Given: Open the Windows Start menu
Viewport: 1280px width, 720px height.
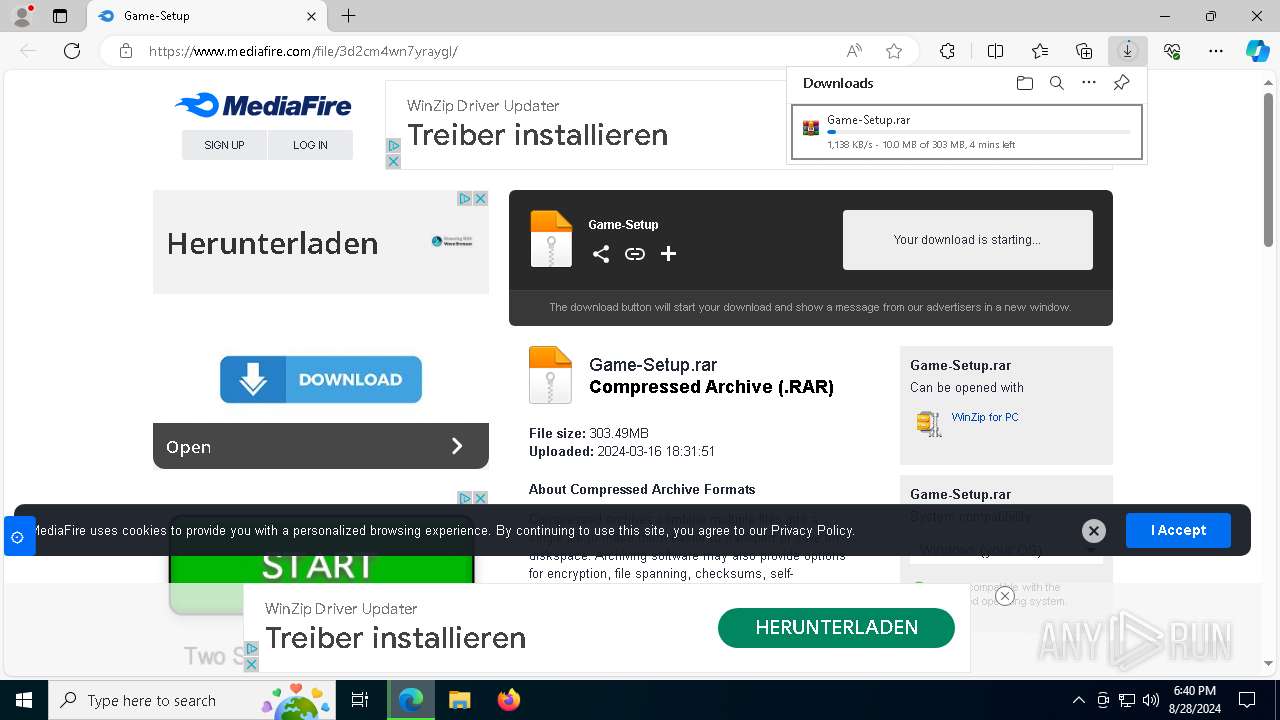Looking at the screenshot, I should [x=24, y=700].
